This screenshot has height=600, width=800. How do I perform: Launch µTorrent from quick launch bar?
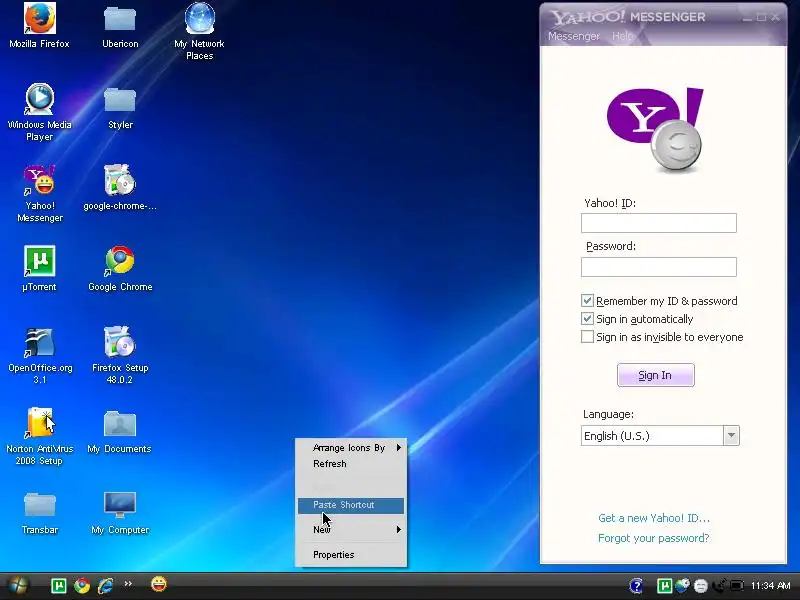point(59,586)
